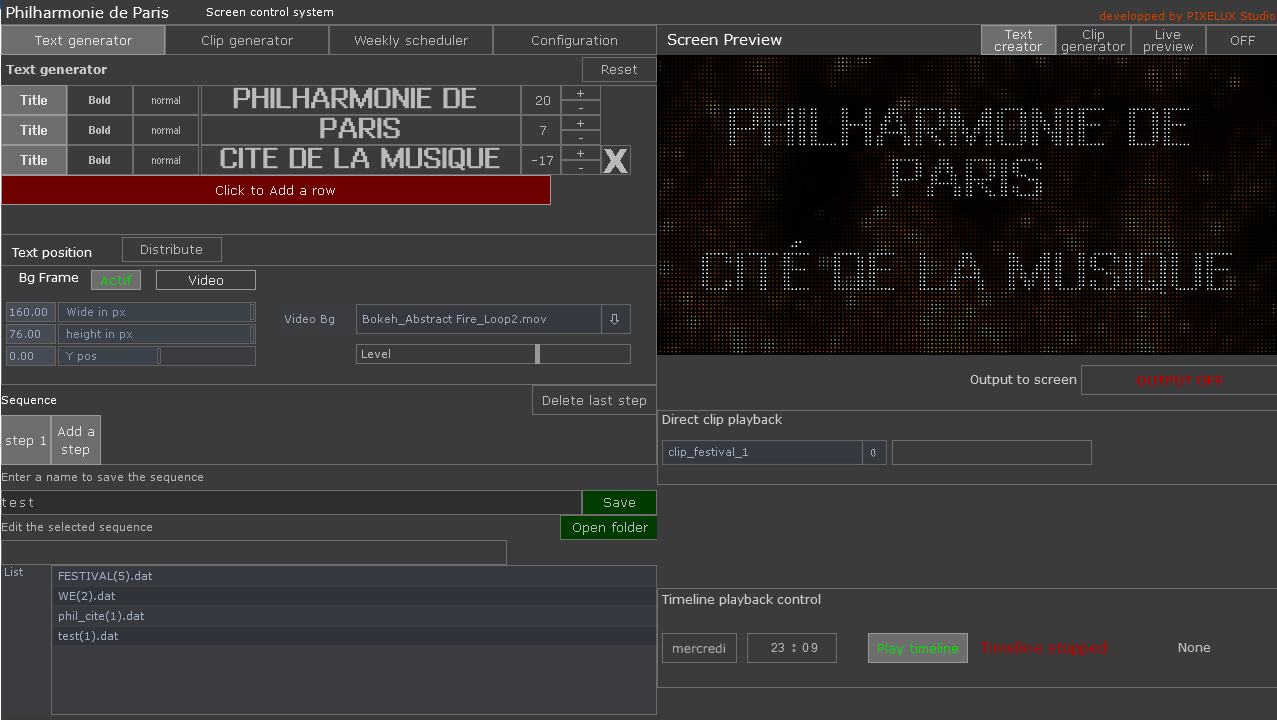
Task: Adjust the Wide in px slider
Action: pos(157,312)
